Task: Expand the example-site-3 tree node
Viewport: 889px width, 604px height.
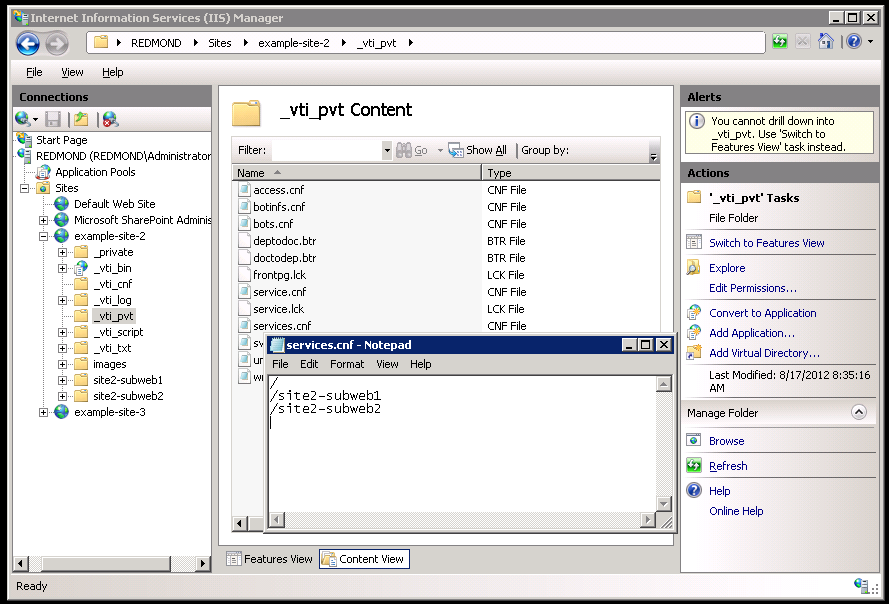Action: [x=44, y=412]
